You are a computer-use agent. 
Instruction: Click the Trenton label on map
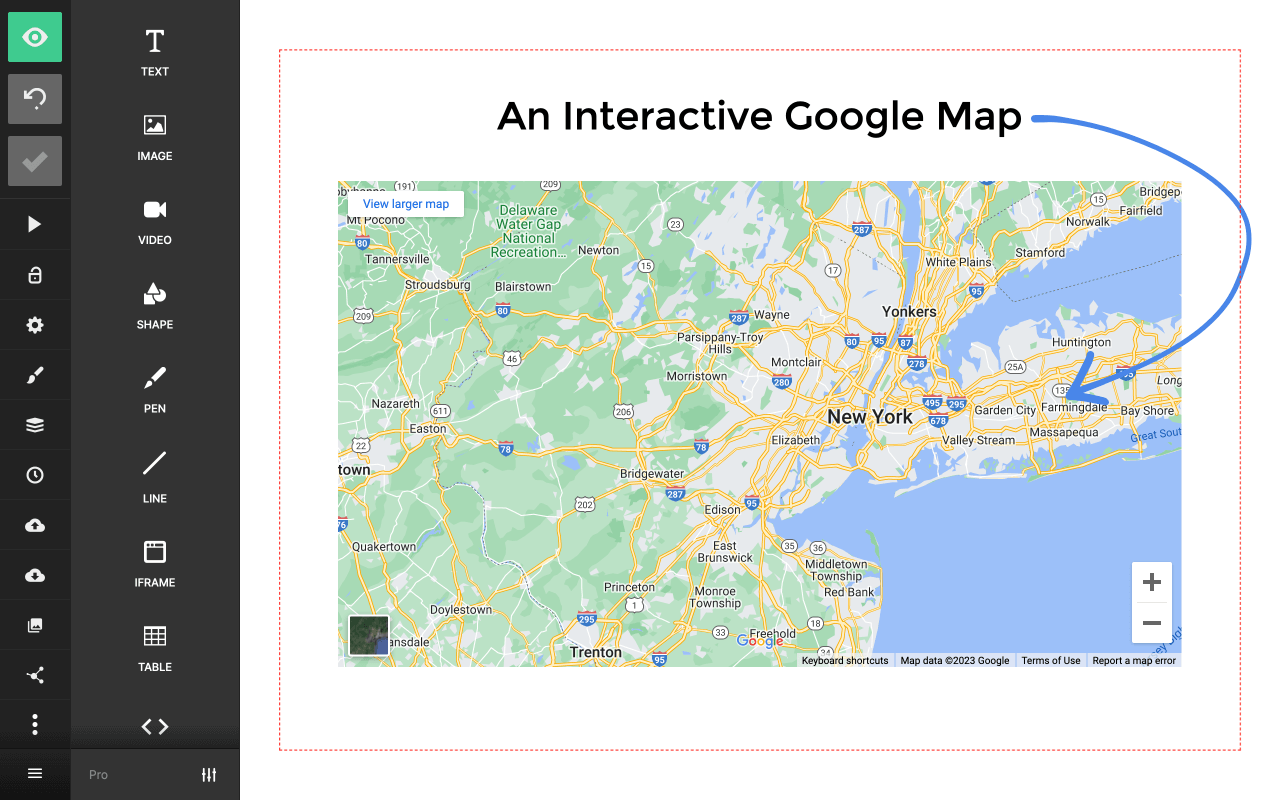[596, 652]
